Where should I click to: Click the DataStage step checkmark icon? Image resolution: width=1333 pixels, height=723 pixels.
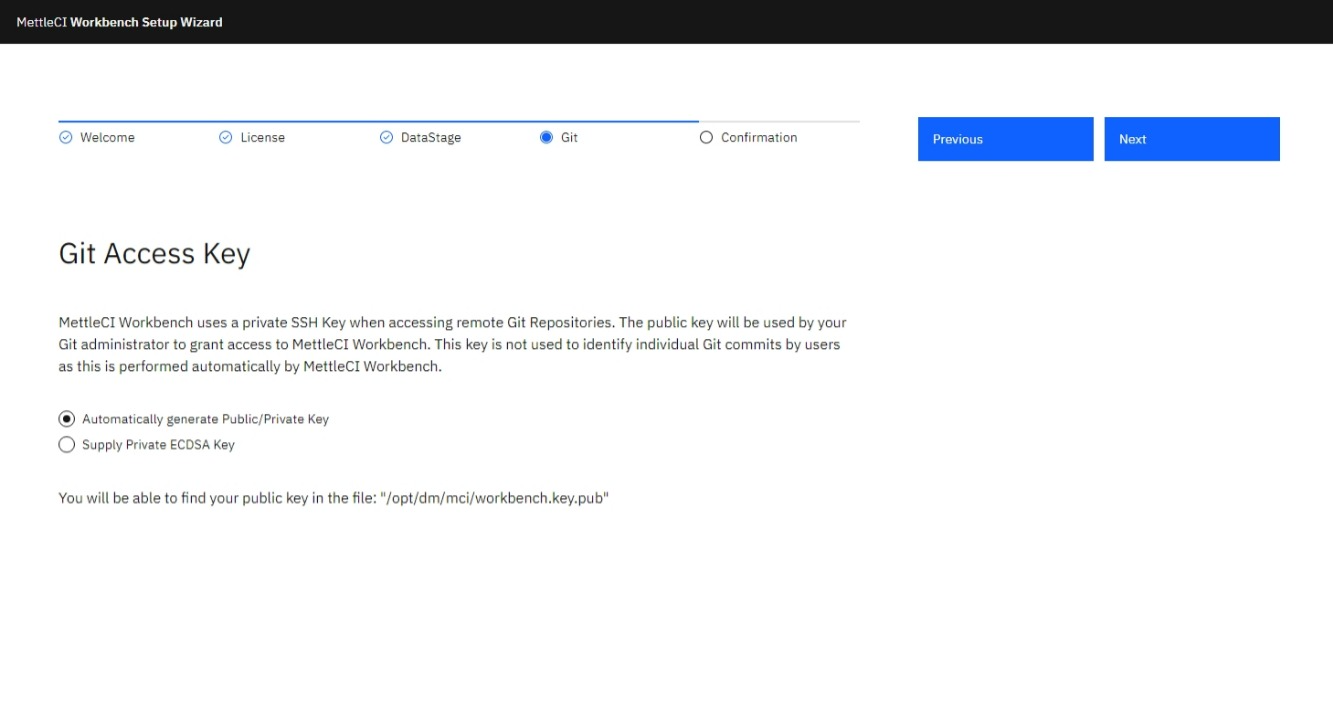386,138
